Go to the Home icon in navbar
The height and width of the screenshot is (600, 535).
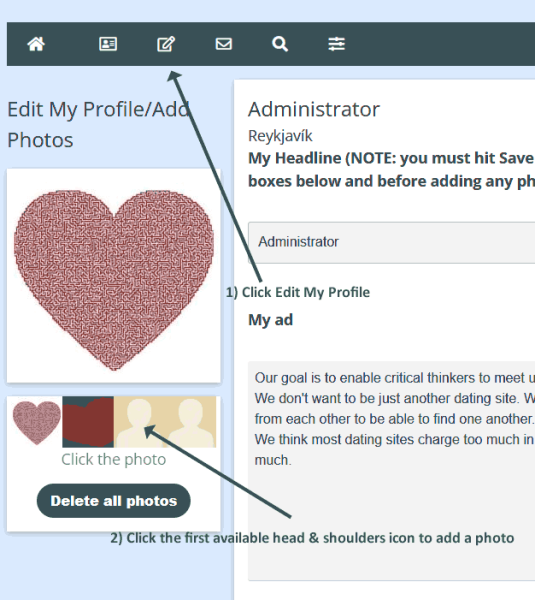pyautogui.click(x=36, y=44)
